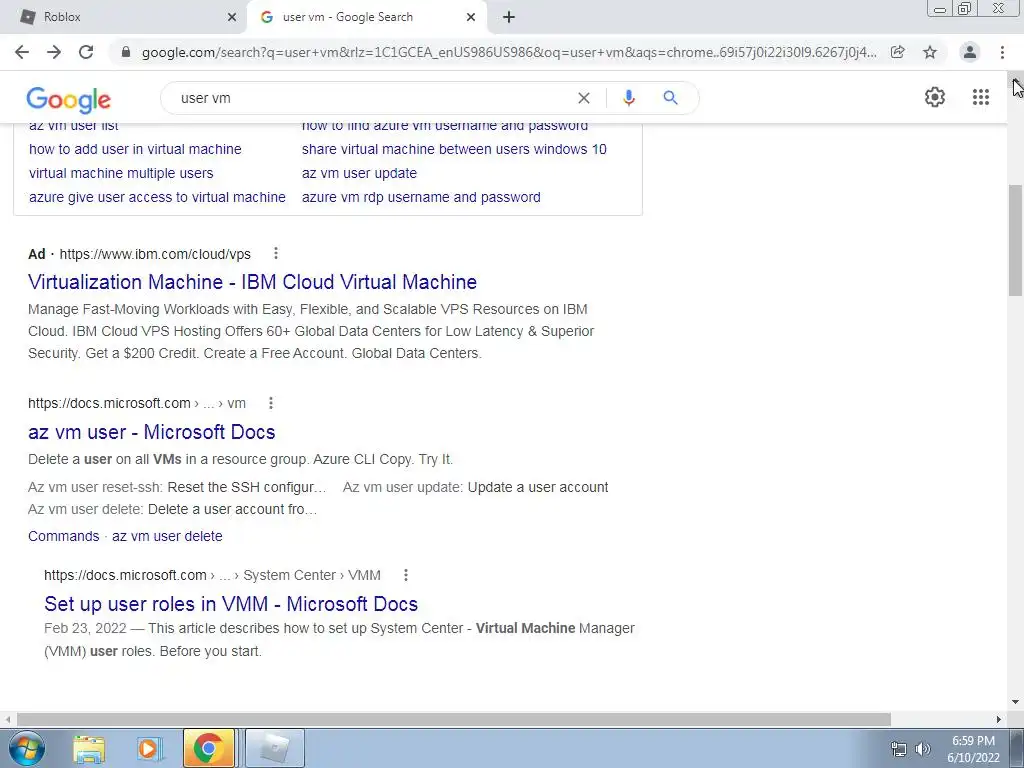1024x768 pixels.
Task: Open network status tray icon
Action: [899, 749]
